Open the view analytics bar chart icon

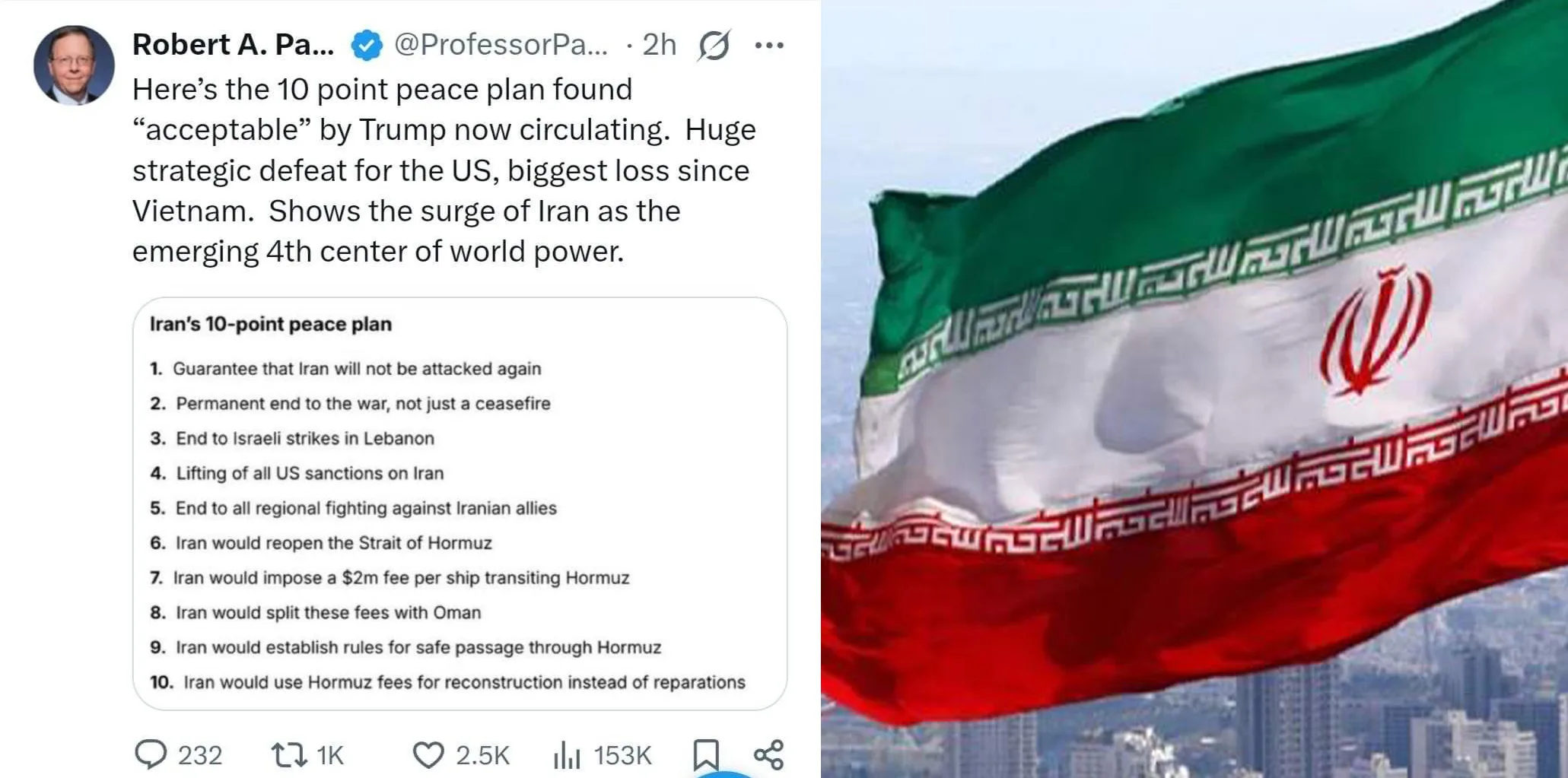pyautogui.click(x=567, y=755)
